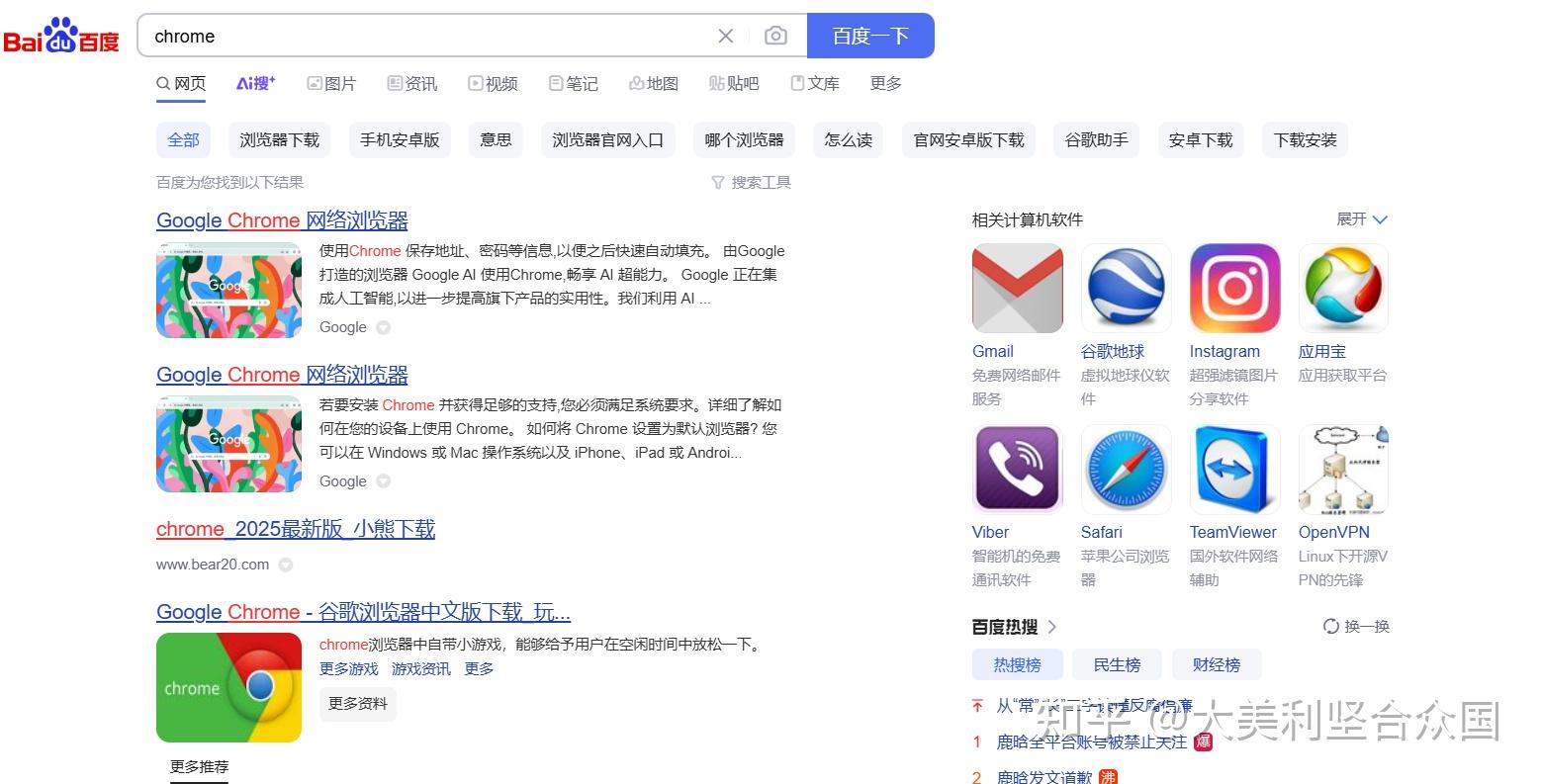Go to the 贴吧 tab
The image size is (1541, 784).
tap(734, 83)
